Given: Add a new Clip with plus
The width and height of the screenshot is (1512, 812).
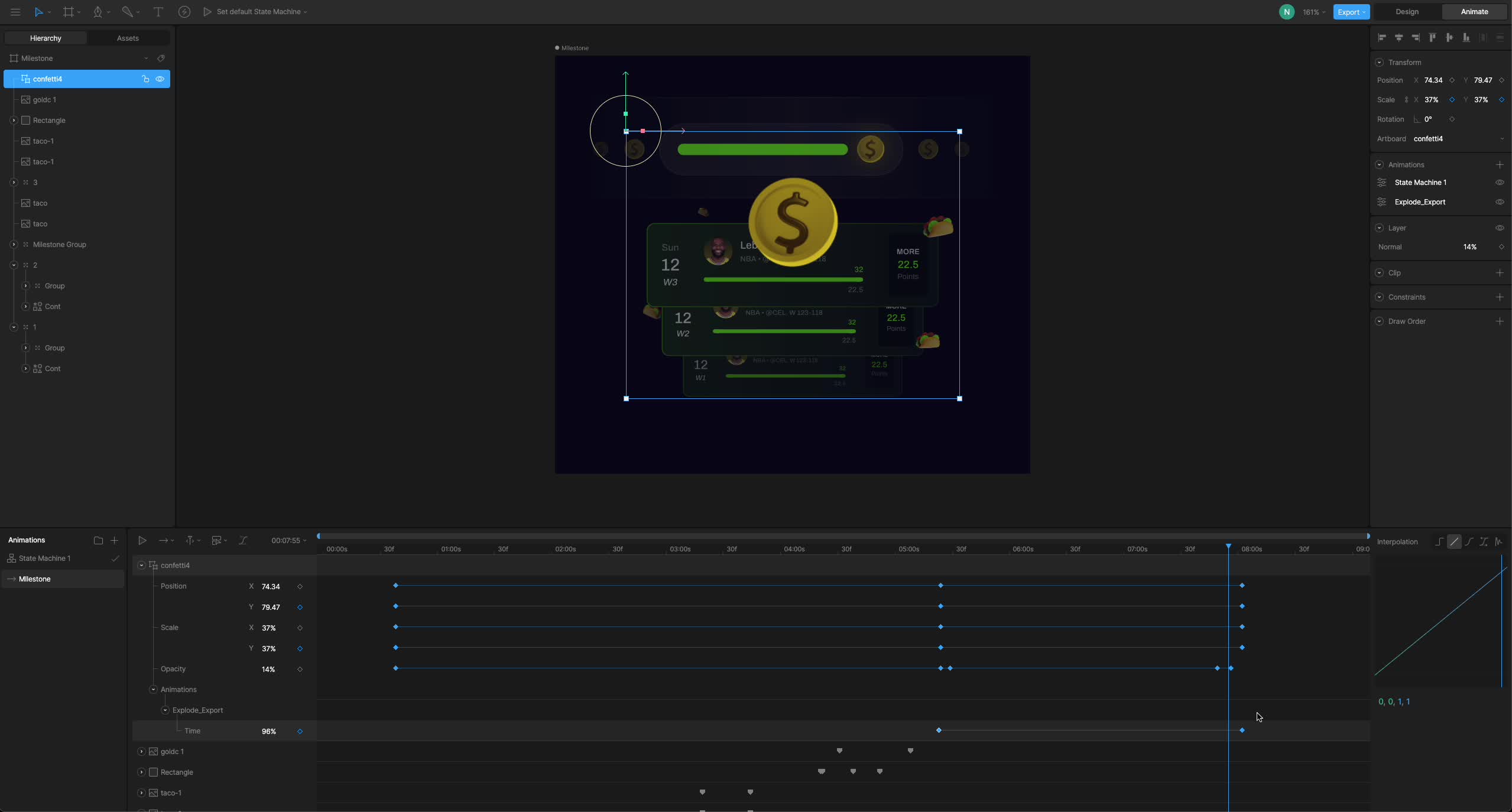Looking at the screenshot, I should pos(1500,273).
